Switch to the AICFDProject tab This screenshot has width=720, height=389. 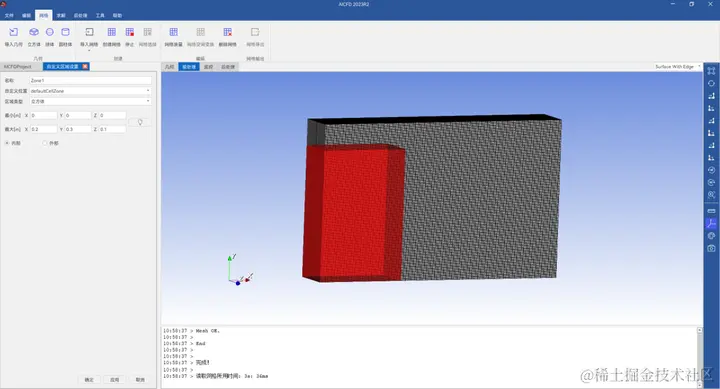(x=17, y=67)
